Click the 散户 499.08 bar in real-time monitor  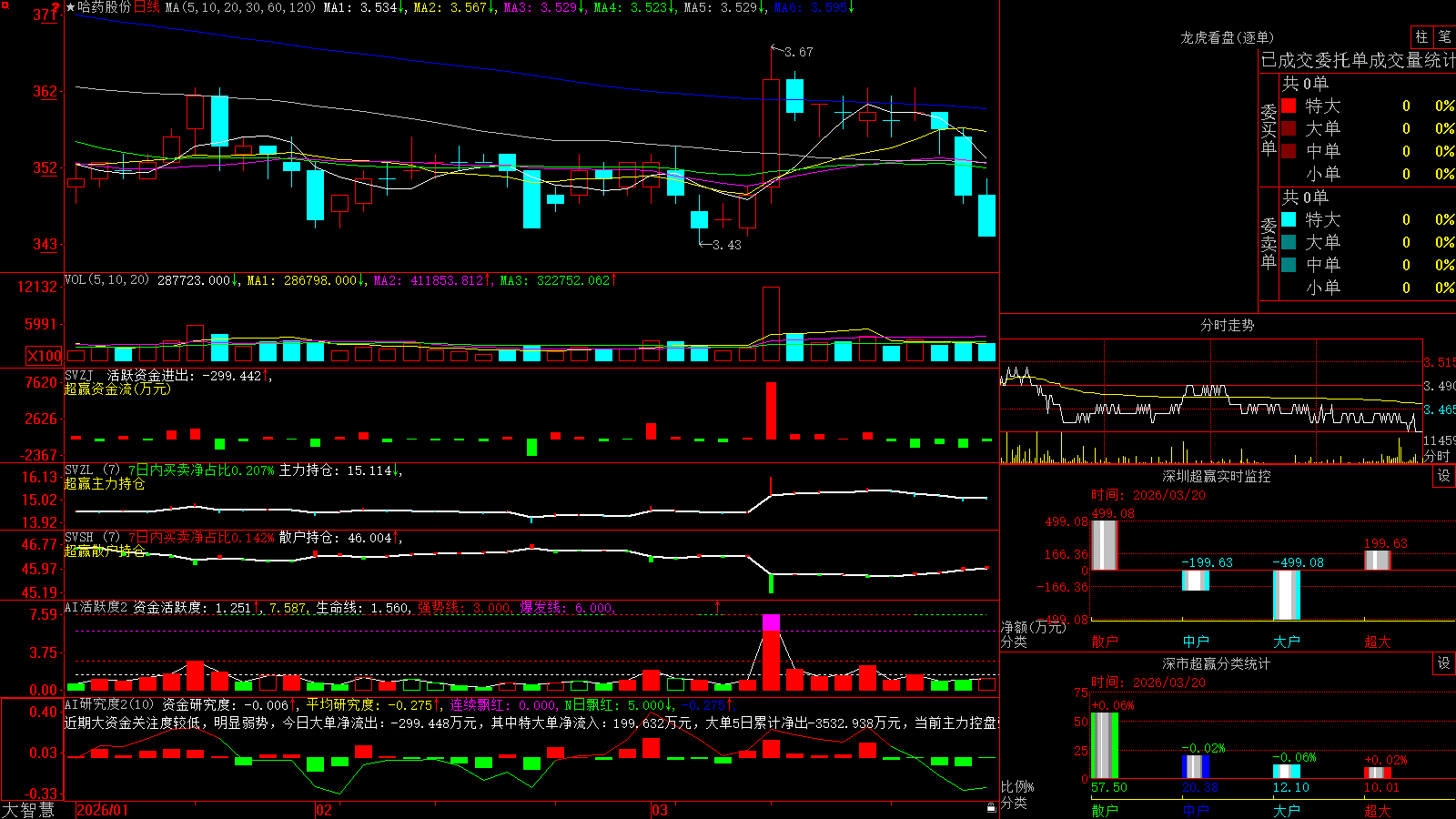[x=1104, y=545]
